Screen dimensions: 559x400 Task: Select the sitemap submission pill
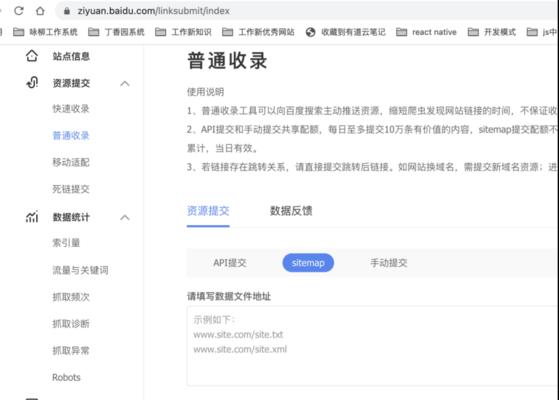tap(308, 263)
